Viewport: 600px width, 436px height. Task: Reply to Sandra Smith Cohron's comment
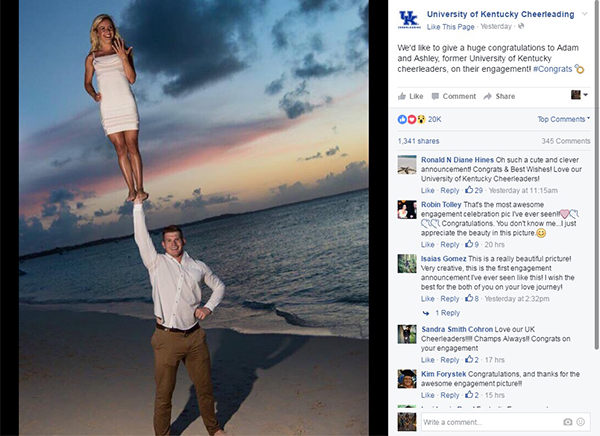(x=450, y=359)
